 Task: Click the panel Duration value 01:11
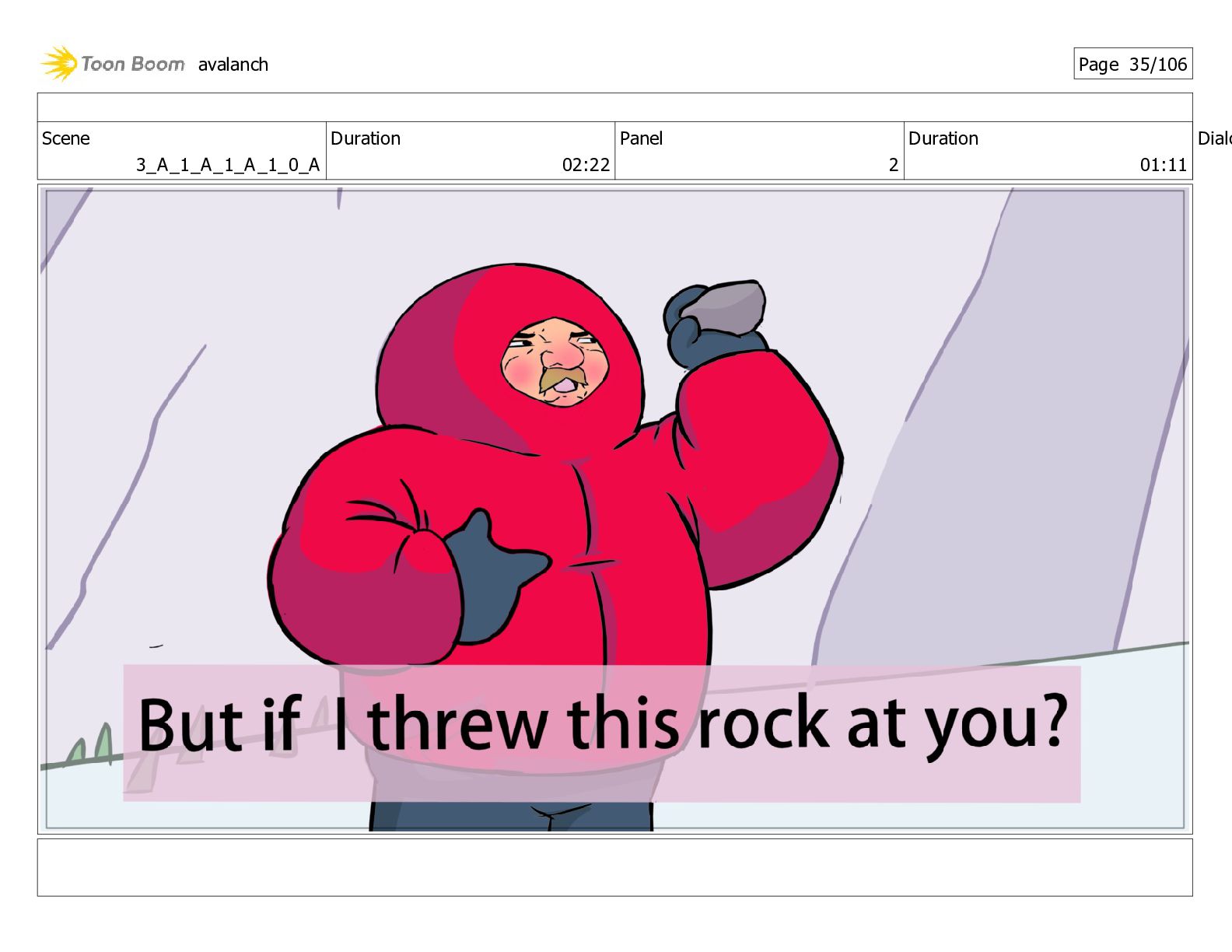point(1164,165)
